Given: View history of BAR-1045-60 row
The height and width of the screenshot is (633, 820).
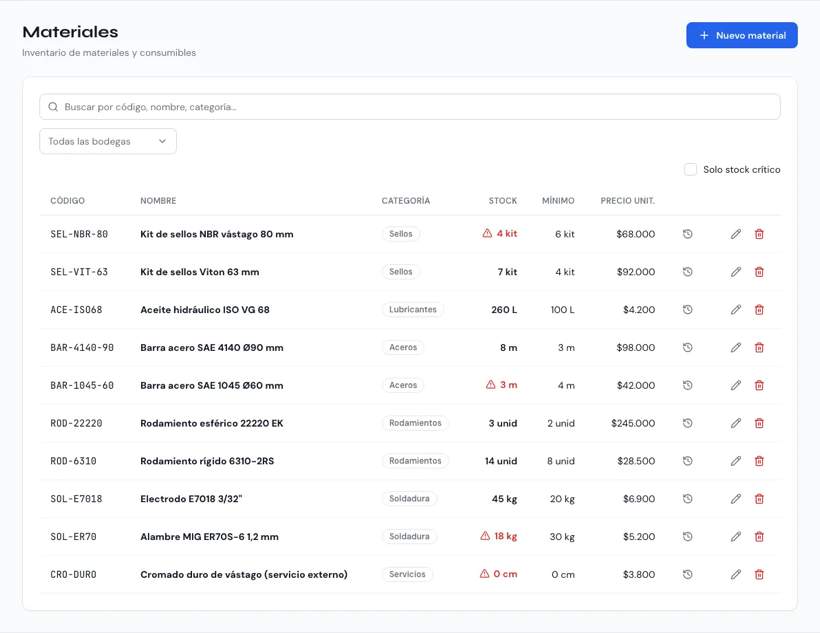Looking at the screenshot, I should point(688,385).
